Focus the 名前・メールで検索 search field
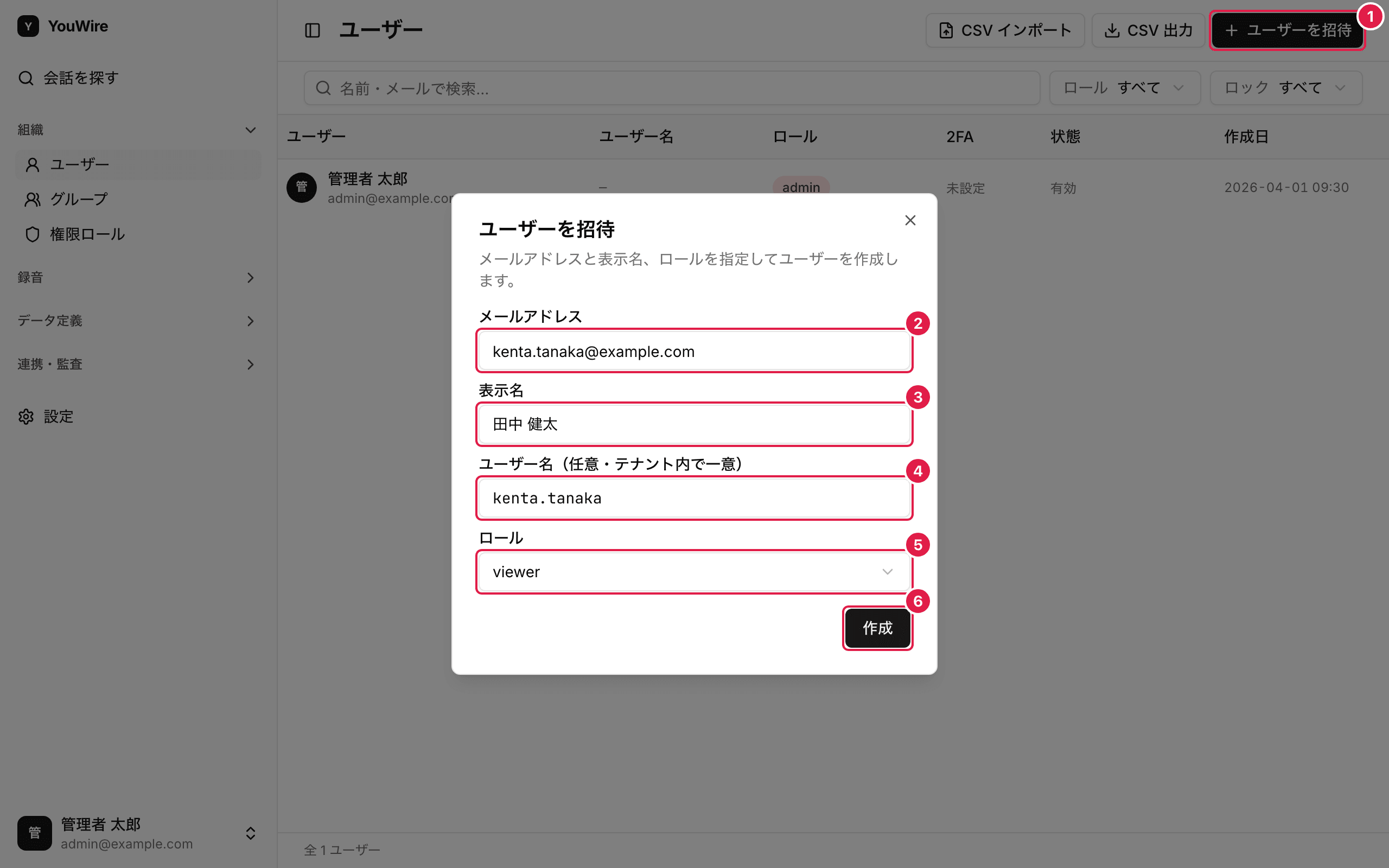The image size is (1389, 868). pyautogui.click(x=672, y=88)
